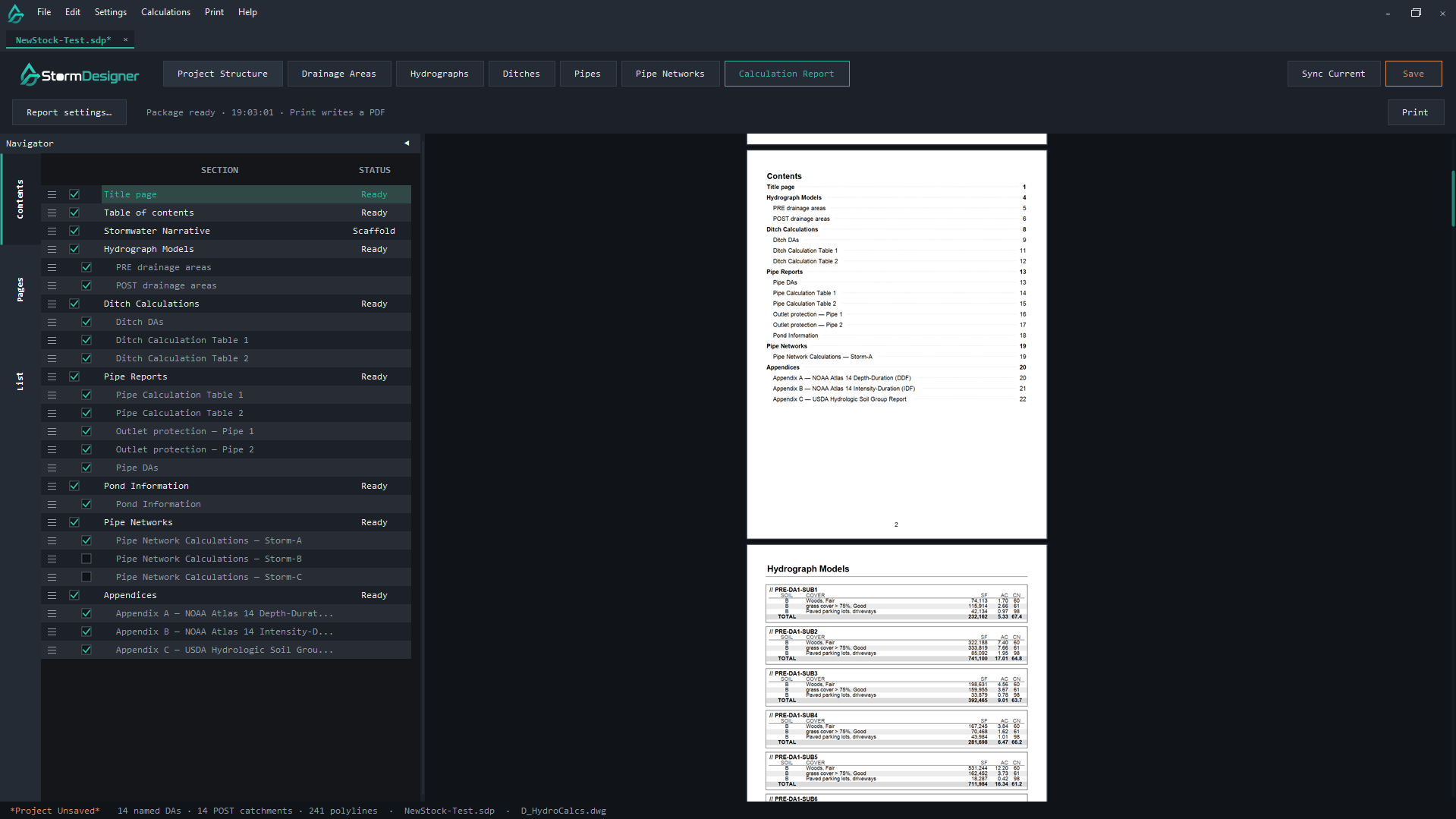Image resolution: width=1456 pixels, height=819 pixels.
Task: Click the drag handle for Stormwater Narrative row
Action: 52,231
